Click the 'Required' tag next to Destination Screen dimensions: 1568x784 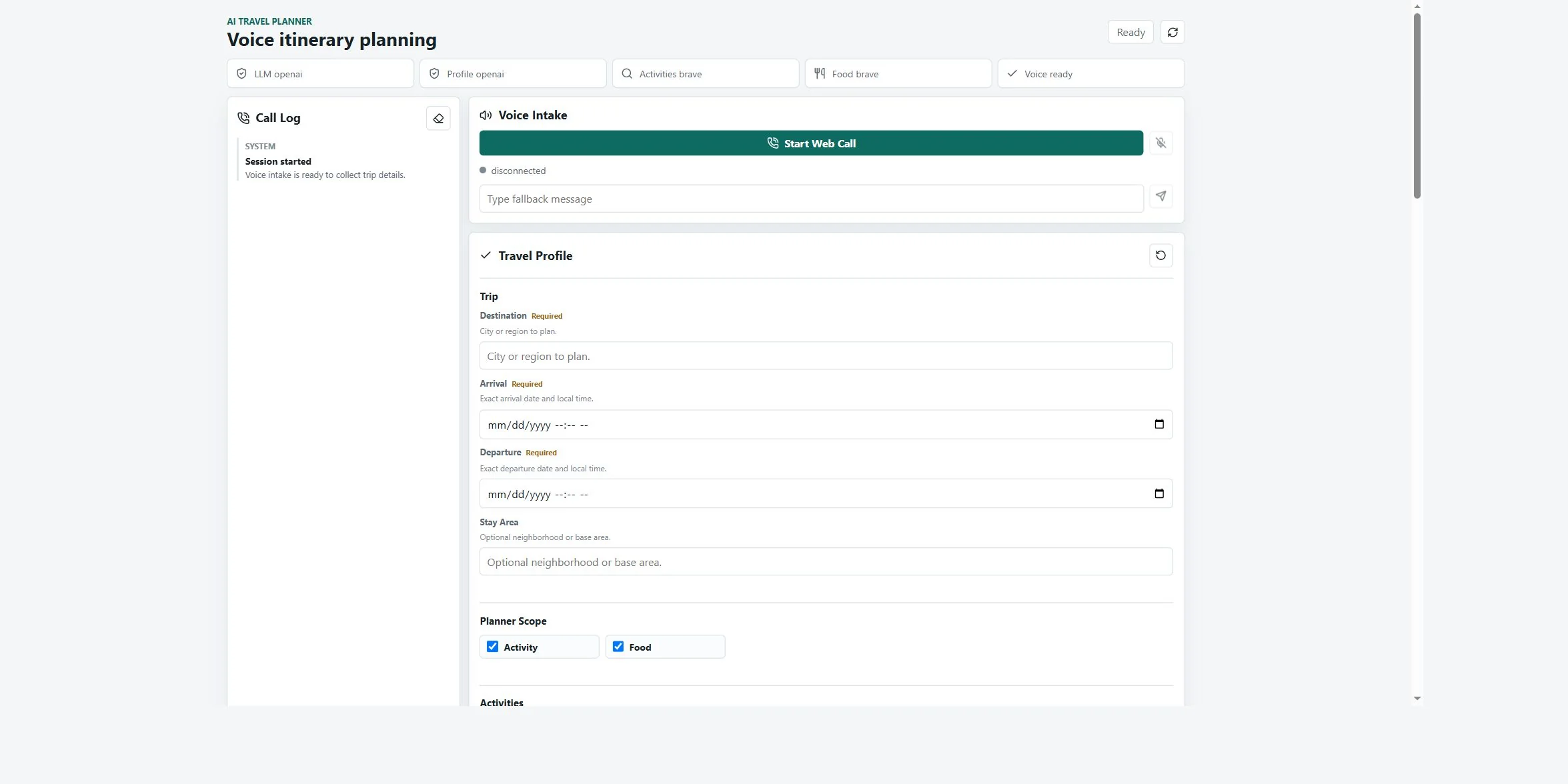click(547, 316)
